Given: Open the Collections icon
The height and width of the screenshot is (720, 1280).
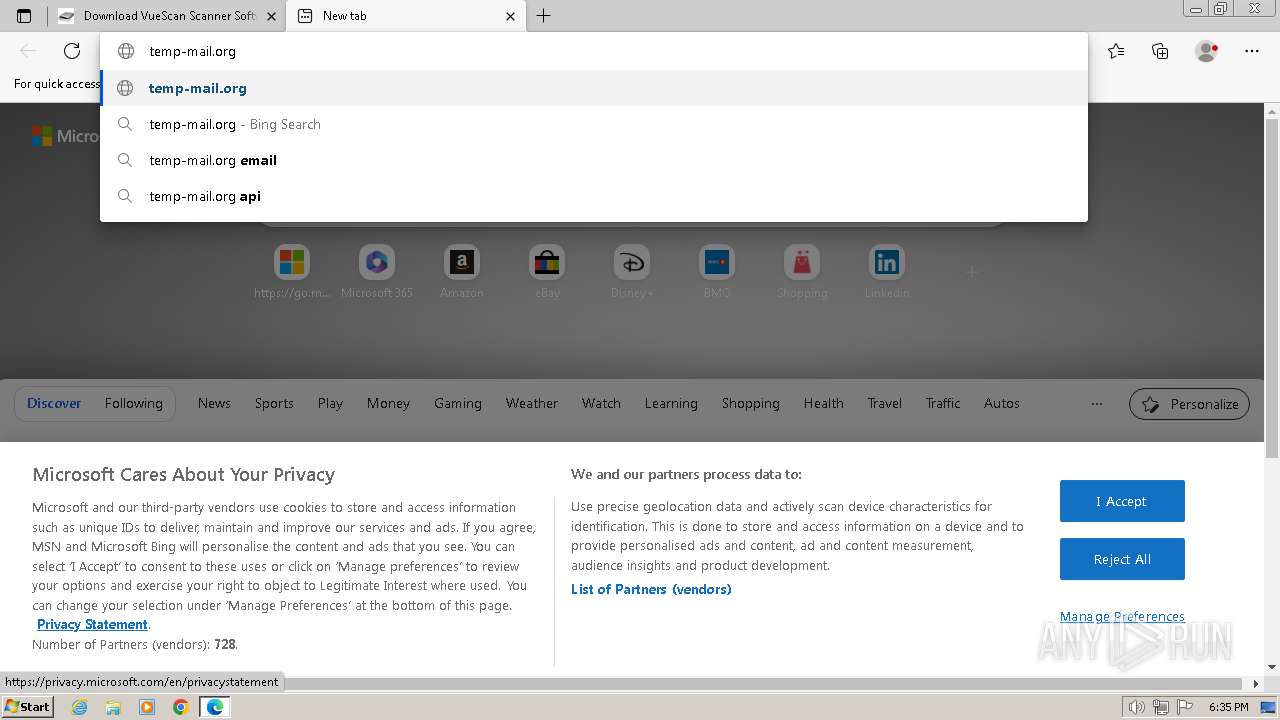Looking at the screenshot, I should click(x=1160, y=51).
